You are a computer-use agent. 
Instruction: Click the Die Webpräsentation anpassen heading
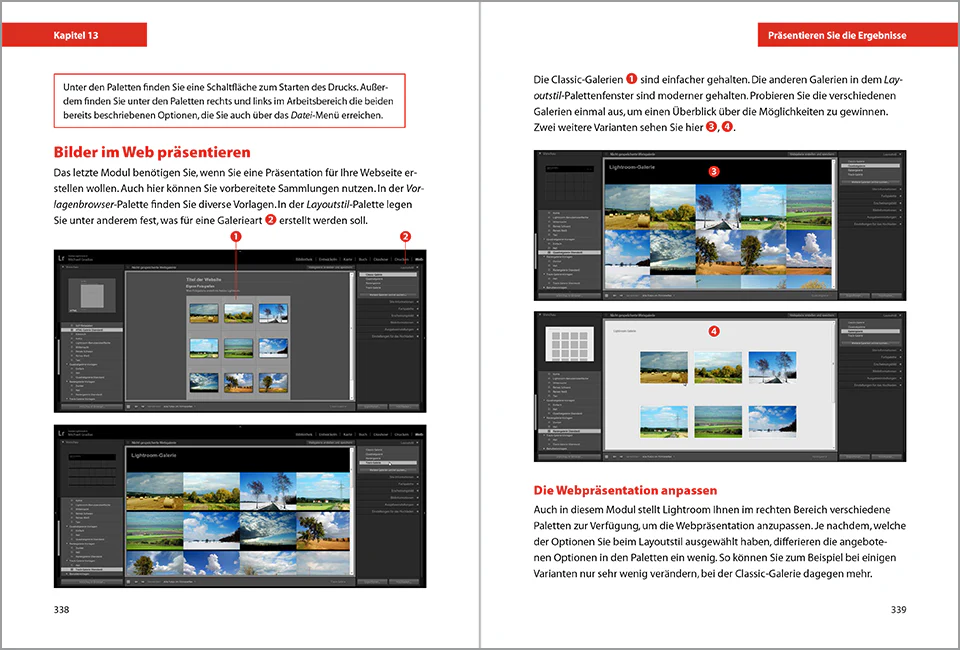[x=625, y=490]
